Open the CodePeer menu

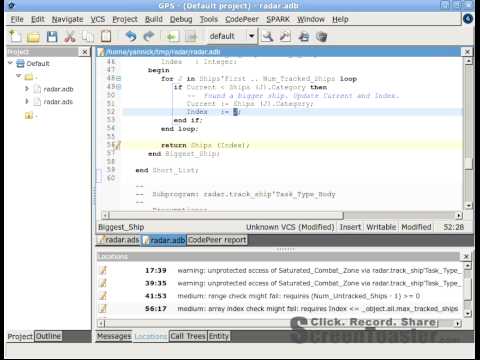[x=242, y=19]
